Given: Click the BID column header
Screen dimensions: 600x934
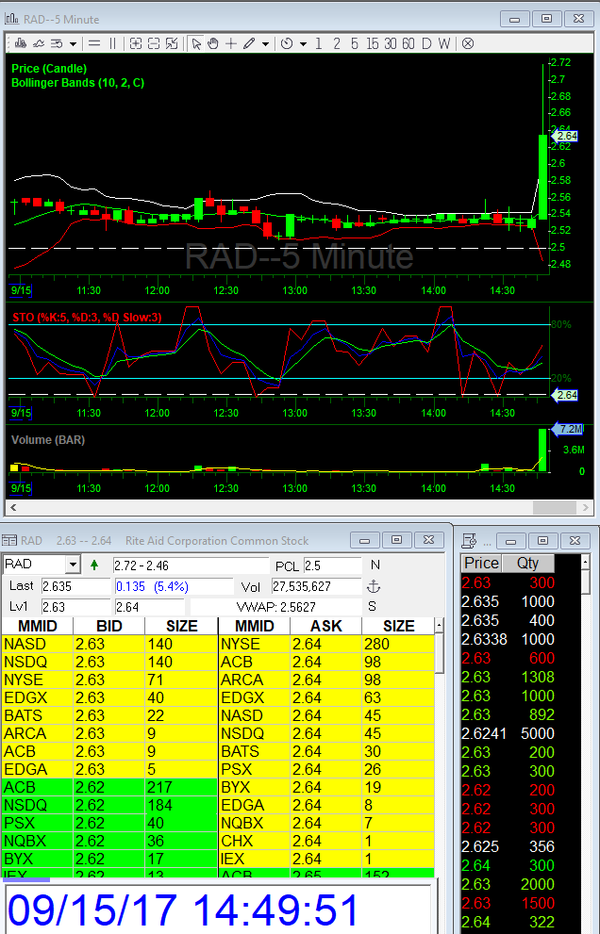Looking at the screenshot, I should [x=108, y=626].
